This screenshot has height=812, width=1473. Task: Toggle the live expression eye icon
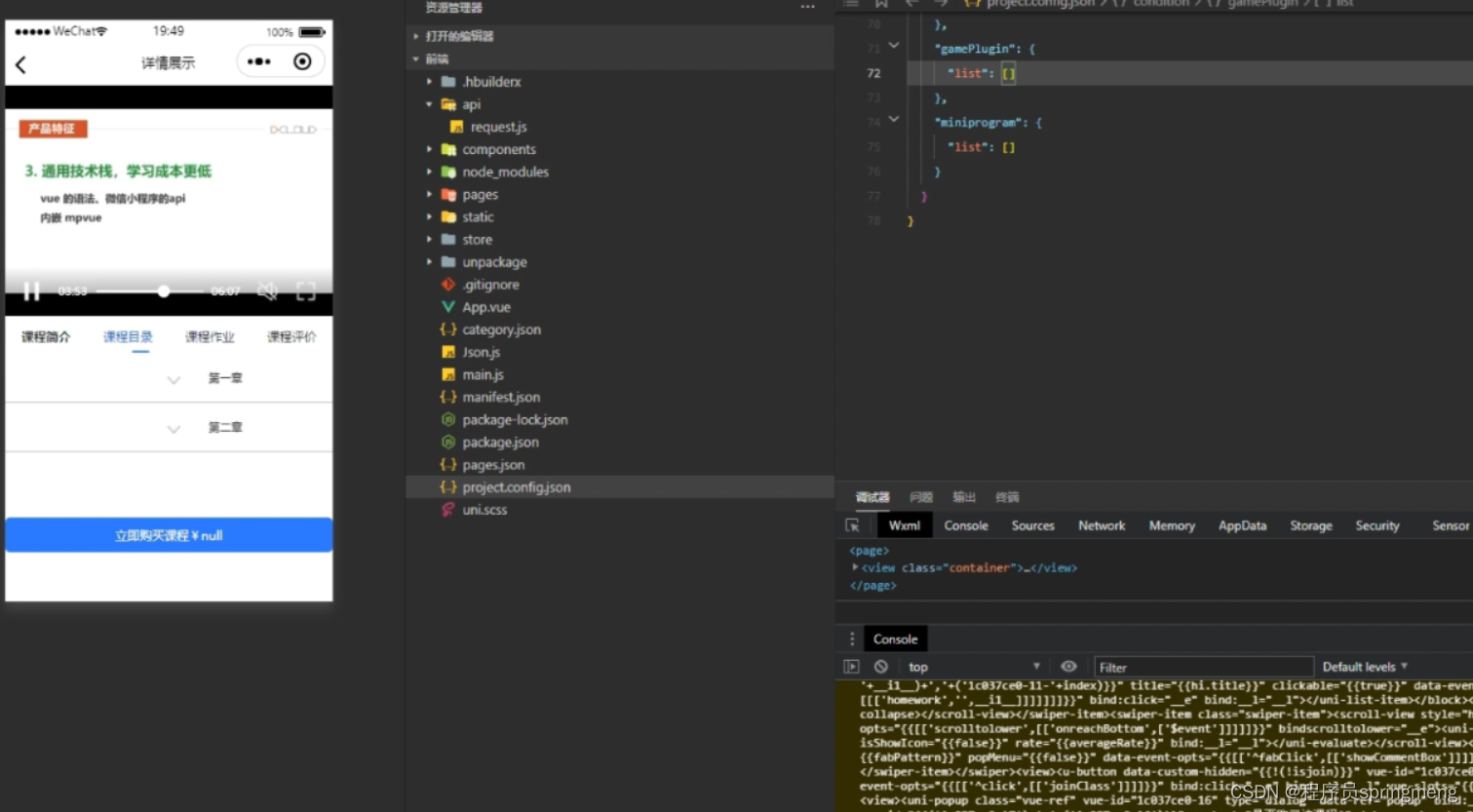1068,667
